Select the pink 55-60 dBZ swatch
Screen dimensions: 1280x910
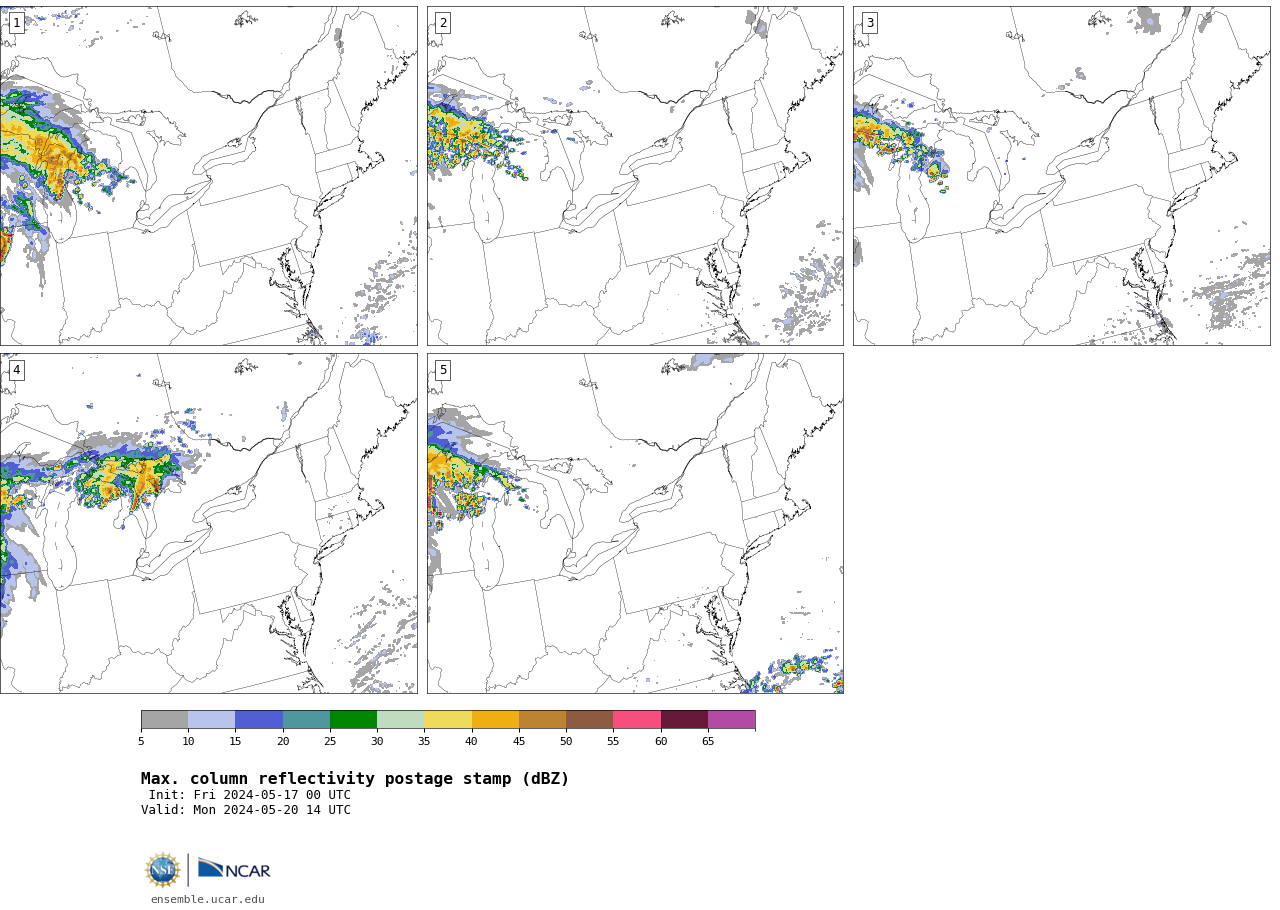click(637, 720)
